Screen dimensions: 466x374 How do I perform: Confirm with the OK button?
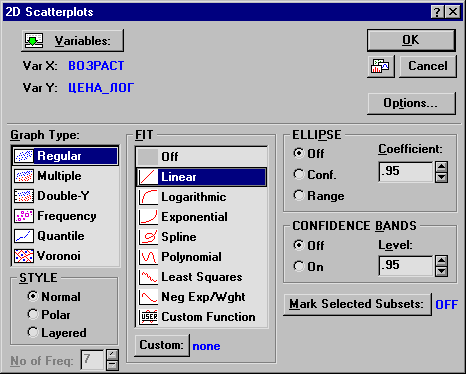(411, 40)
